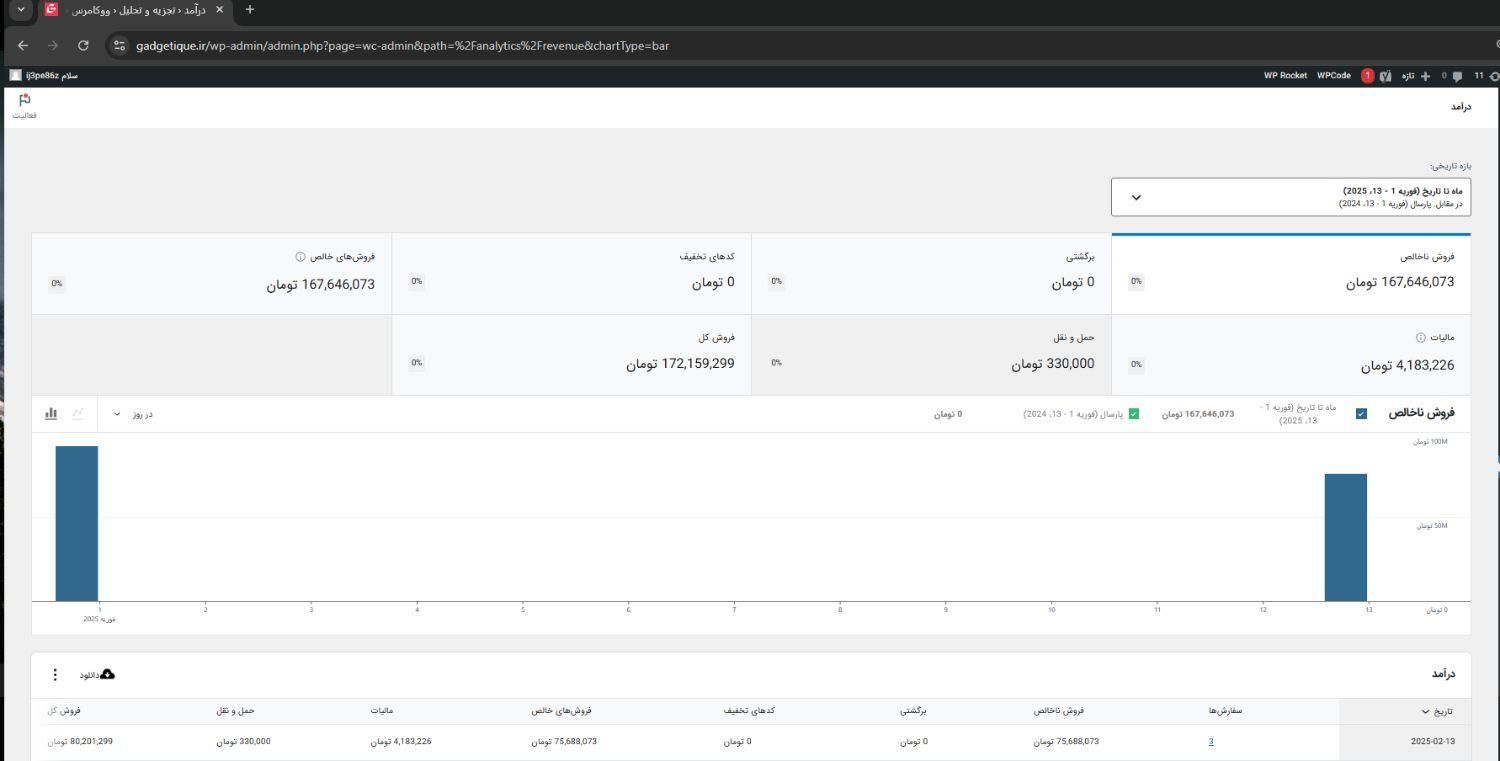Go back using browser back arrow

click(23, 45)
